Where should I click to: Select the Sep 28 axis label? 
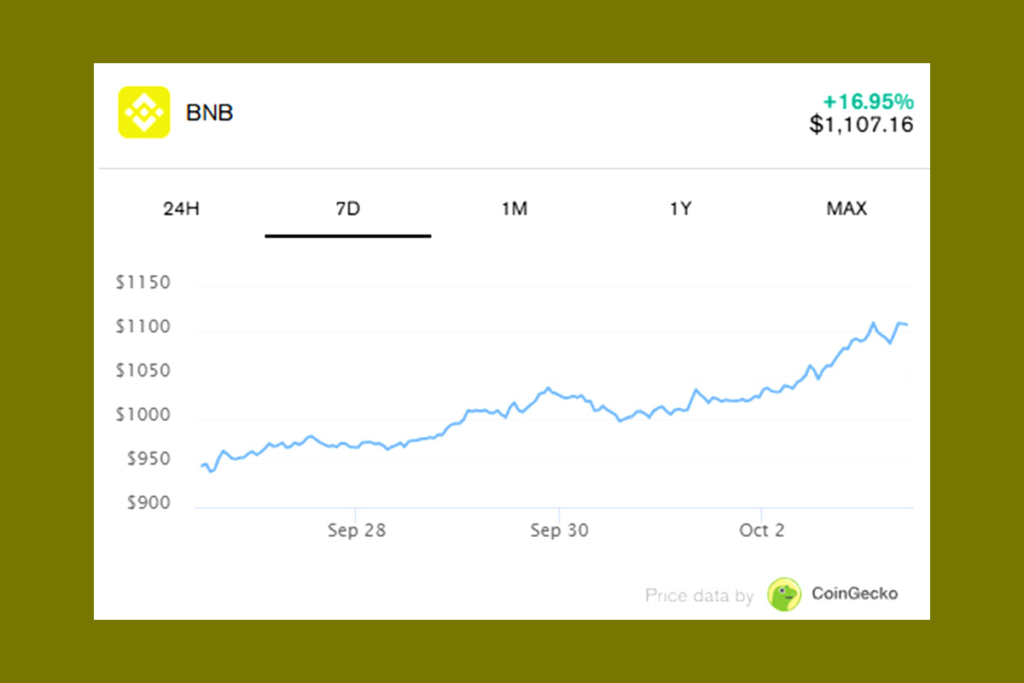point(357,530)
